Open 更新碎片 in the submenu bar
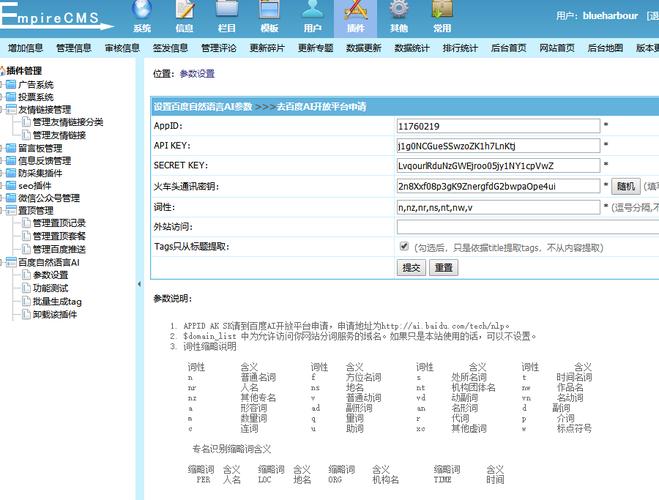The height and width of the screenshot is (500, 659). click(x=267, y=48)
